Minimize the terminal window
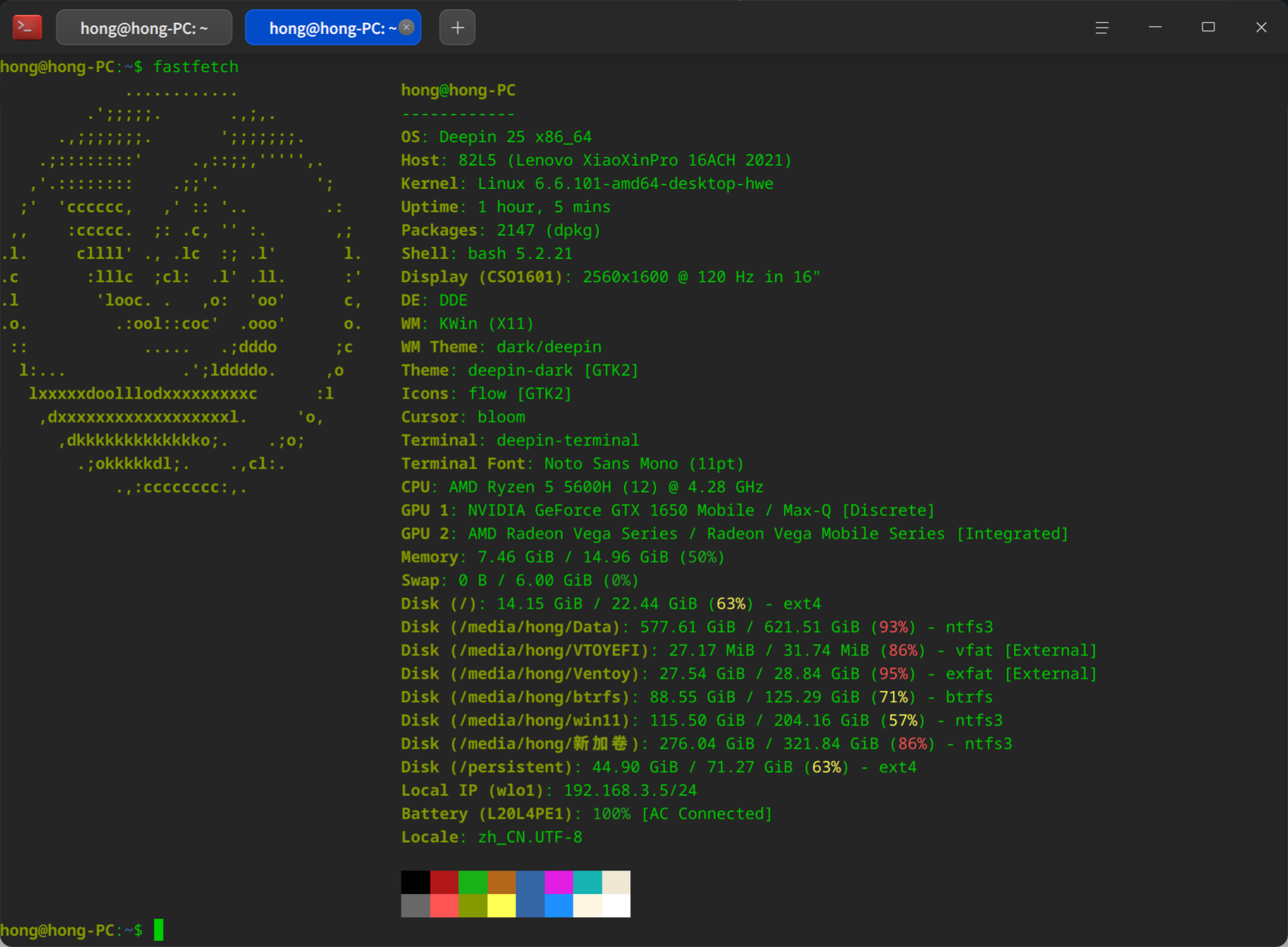Screen dimensions: 1288x947 [x=1155, y=28]
